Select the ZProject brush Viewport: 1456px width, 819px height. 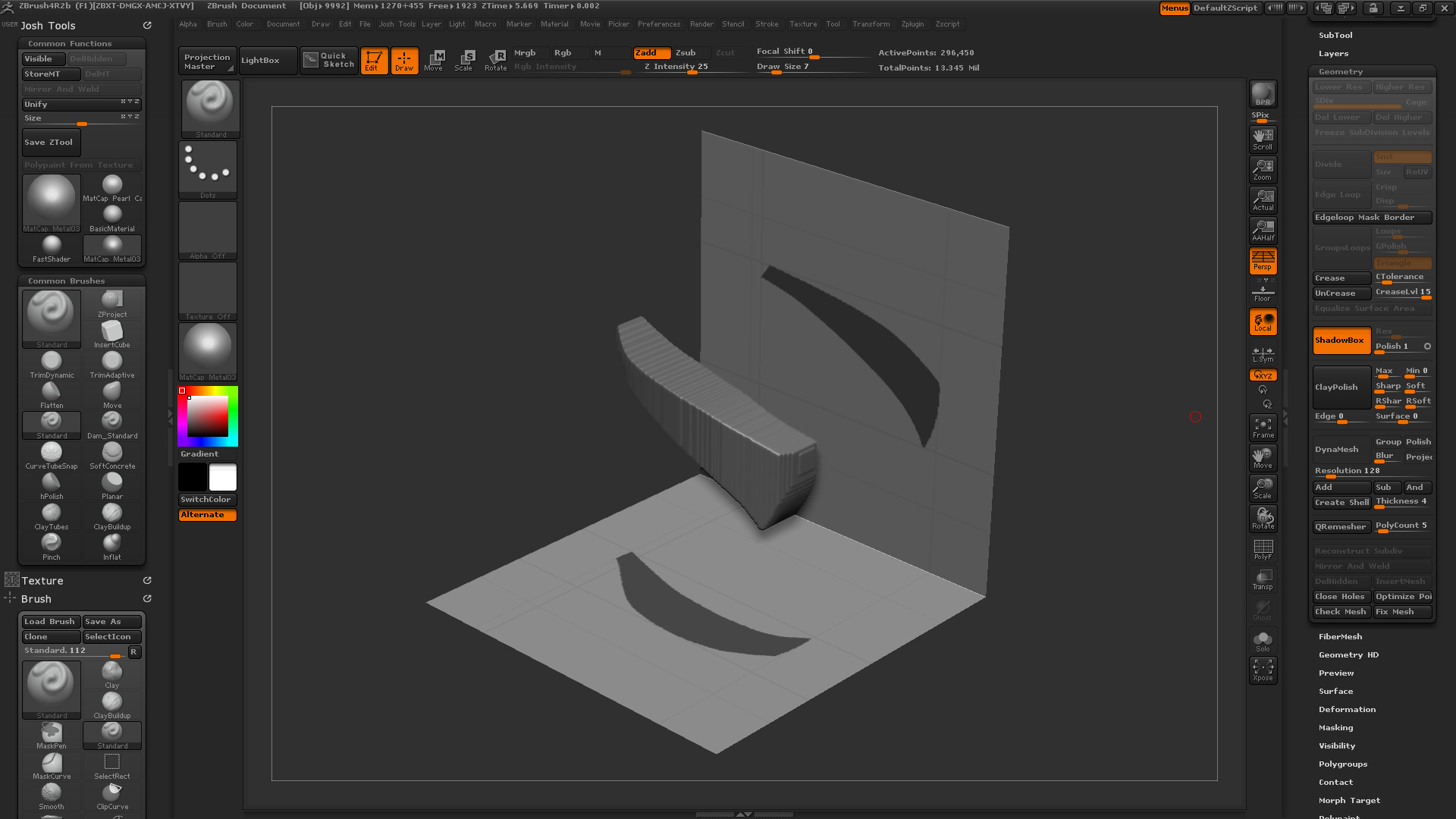tap(112, 304)
